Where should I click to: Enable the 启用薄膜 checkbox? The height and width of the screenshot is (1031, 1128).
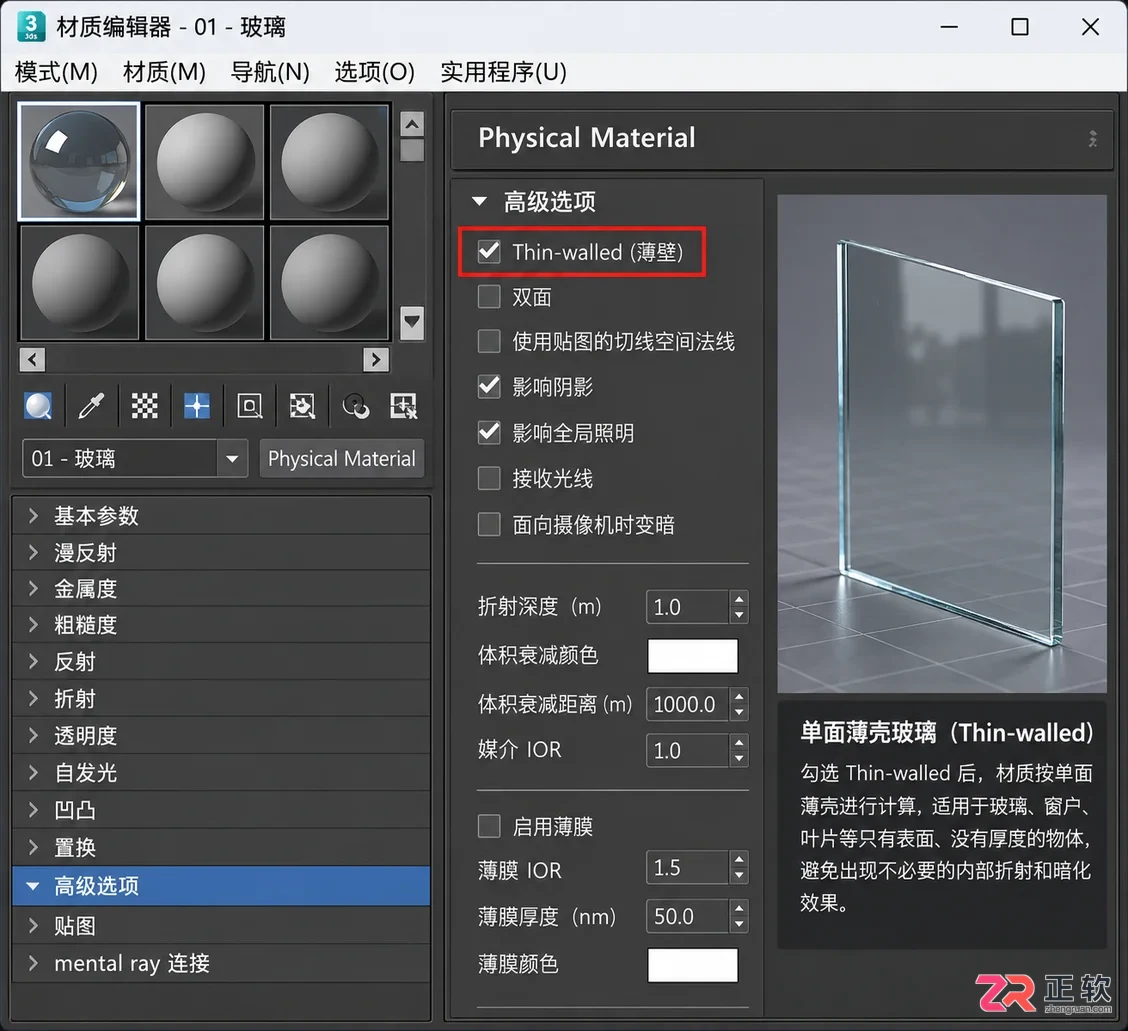pyautogui.click(x=489, y=826)
